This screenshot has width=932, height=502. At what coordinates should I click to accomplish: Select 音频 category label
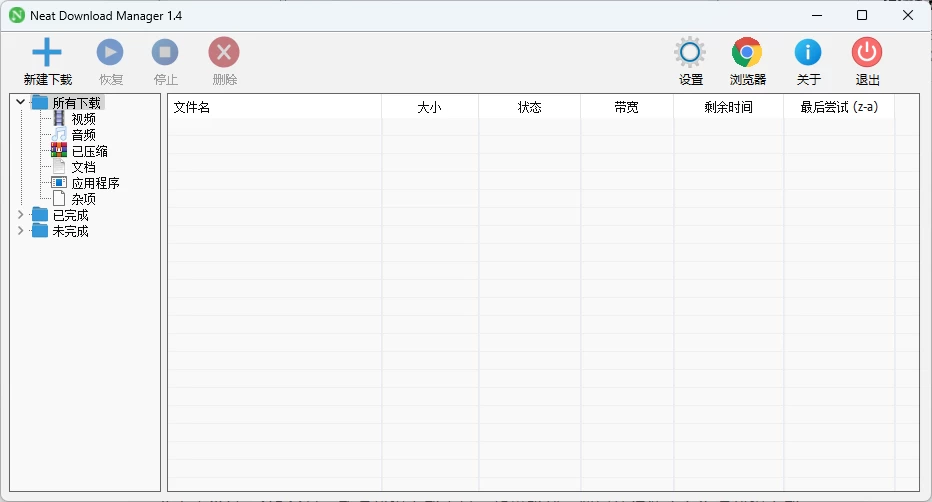[83, 135]
